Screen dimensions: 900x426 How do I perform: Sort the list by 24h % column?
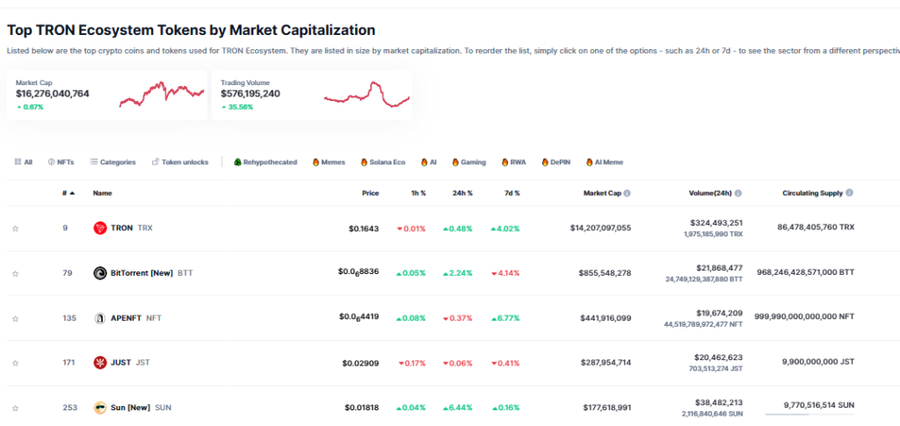[462, 193]
